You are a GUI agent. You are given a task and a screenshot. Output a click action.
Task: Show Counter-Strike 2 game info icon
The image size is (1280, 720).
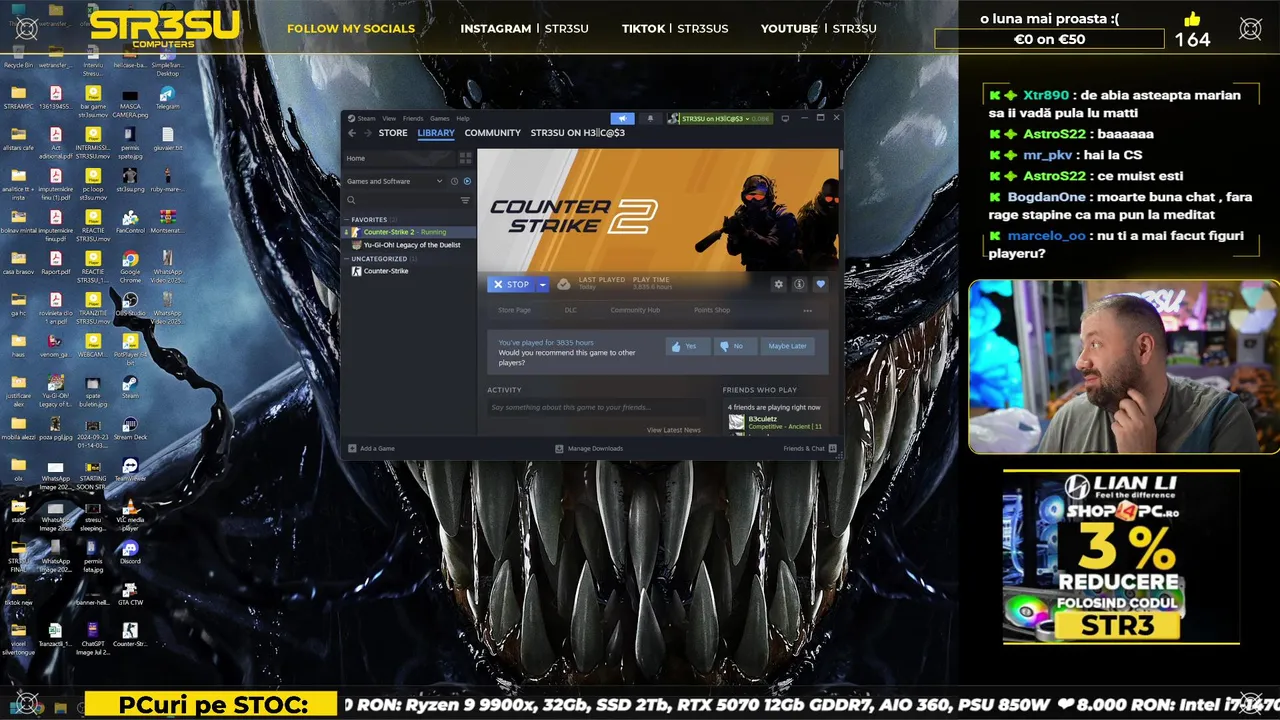(x=799, y=284)
